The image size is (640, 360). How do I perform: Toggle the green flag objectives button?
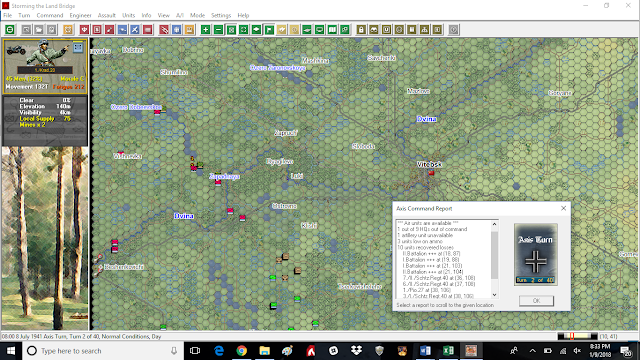click(x=269, y=29)
